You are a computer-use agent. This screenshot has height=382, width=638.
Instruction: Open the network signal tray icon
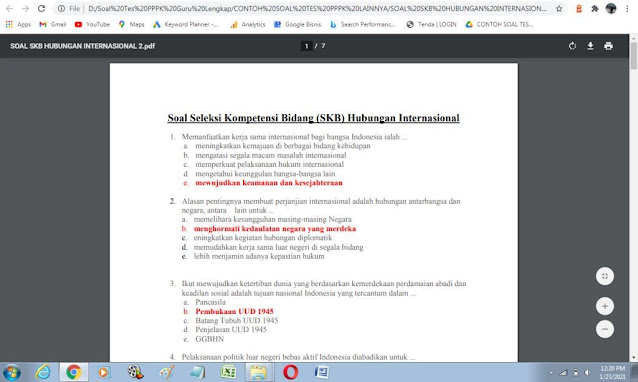click(564, 372)
